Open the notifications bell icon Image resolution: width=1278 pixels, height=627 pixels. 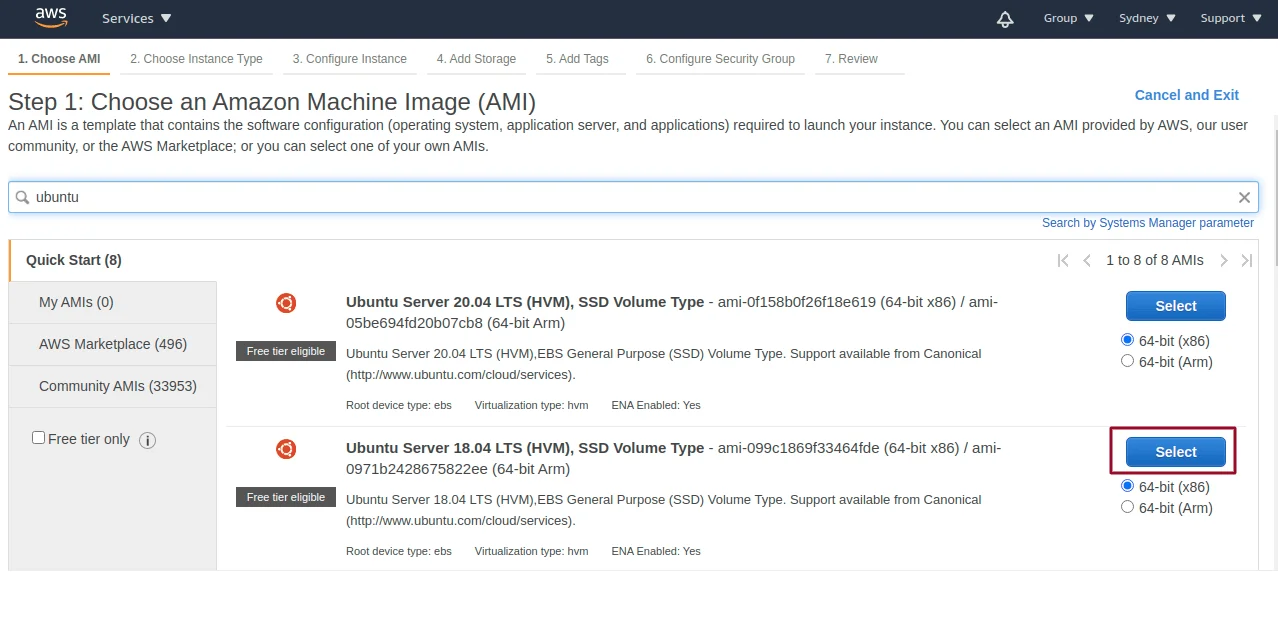1005,19
